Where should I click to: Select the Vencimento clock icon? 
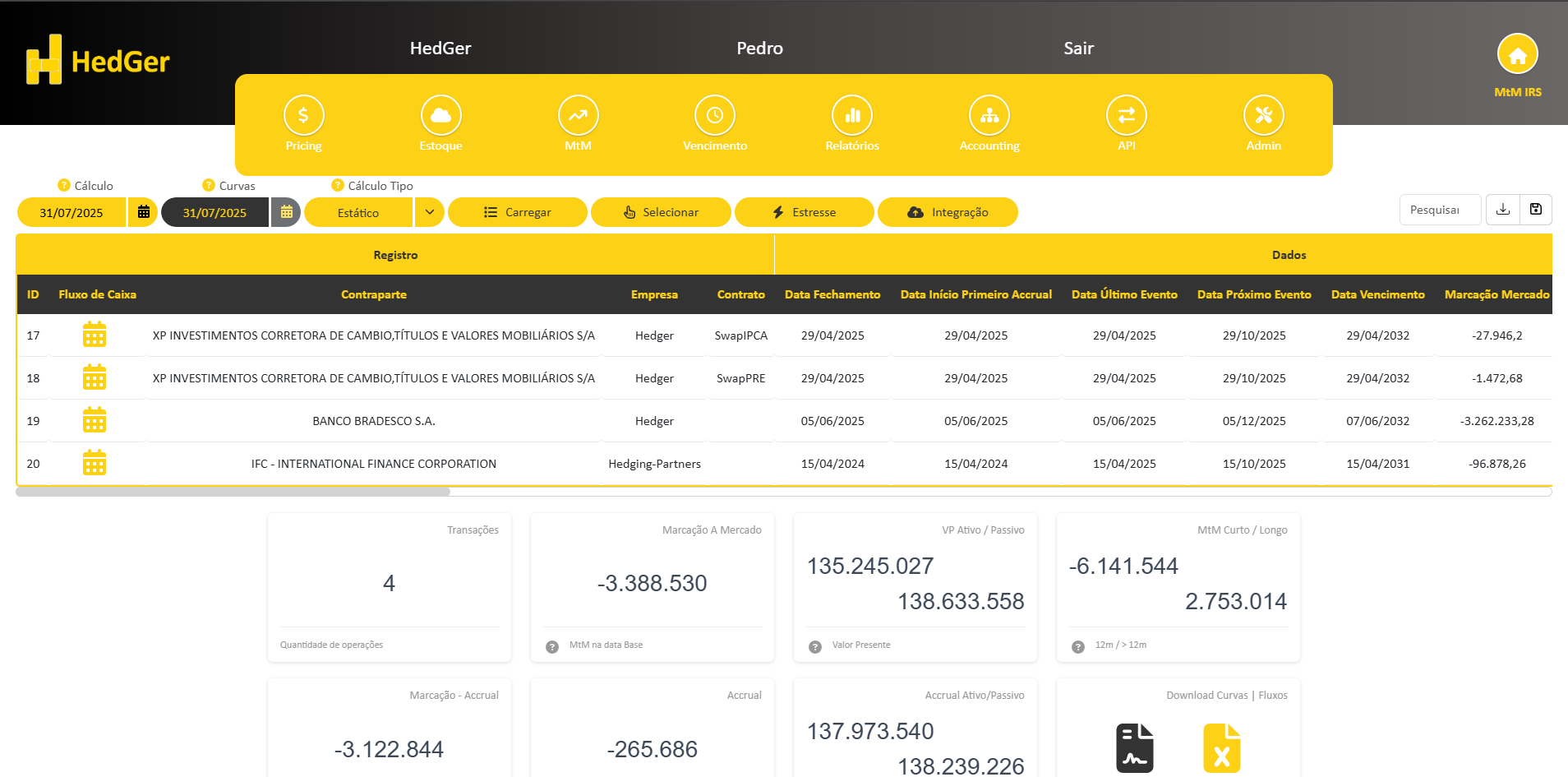pos(715,116)
